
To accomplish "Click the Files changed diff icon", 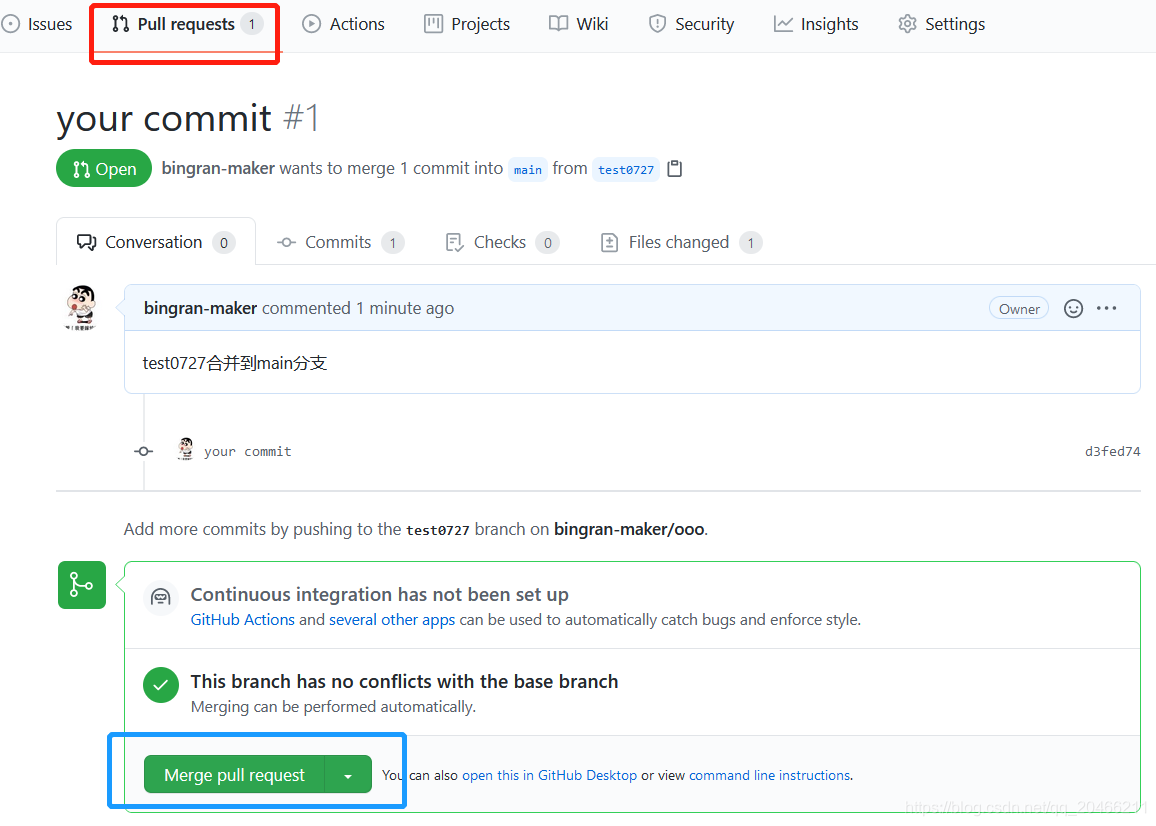I will click(610, 242).
